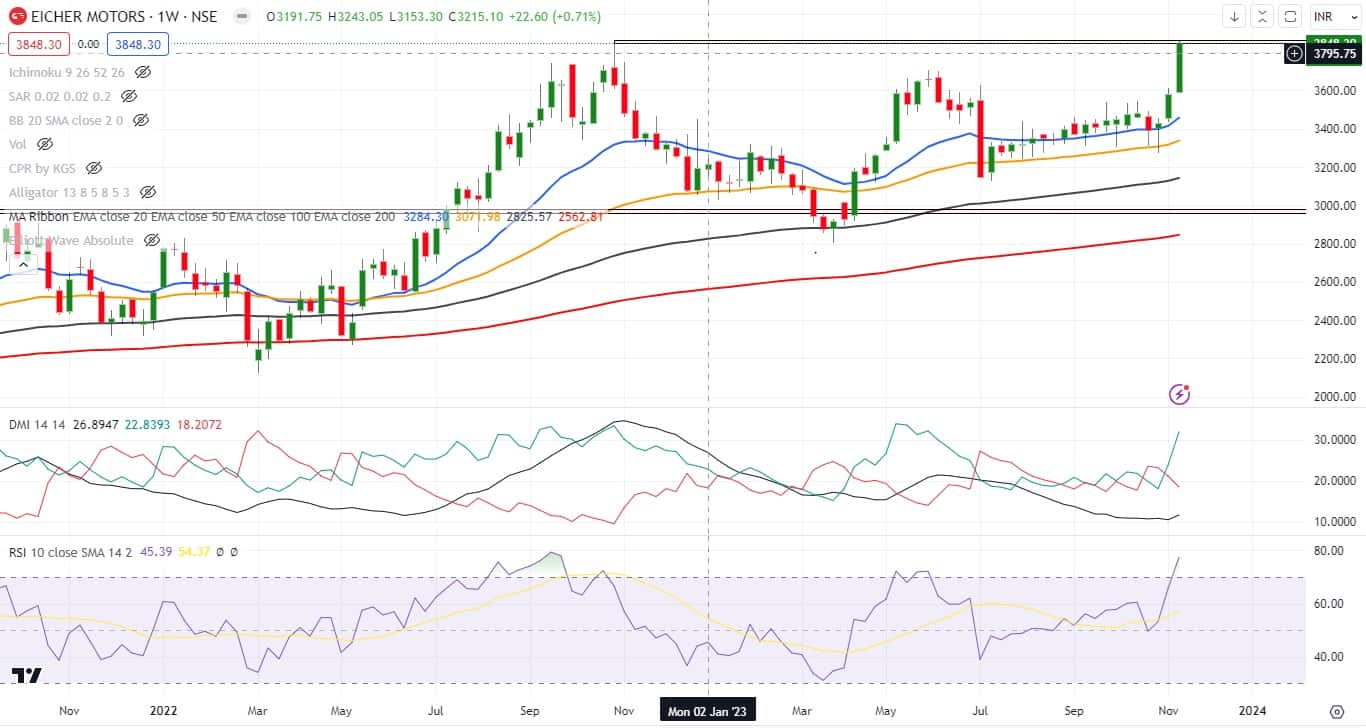Unhide the Elliott Wave Absolute indicator
1366x728 pixels.
152,240
